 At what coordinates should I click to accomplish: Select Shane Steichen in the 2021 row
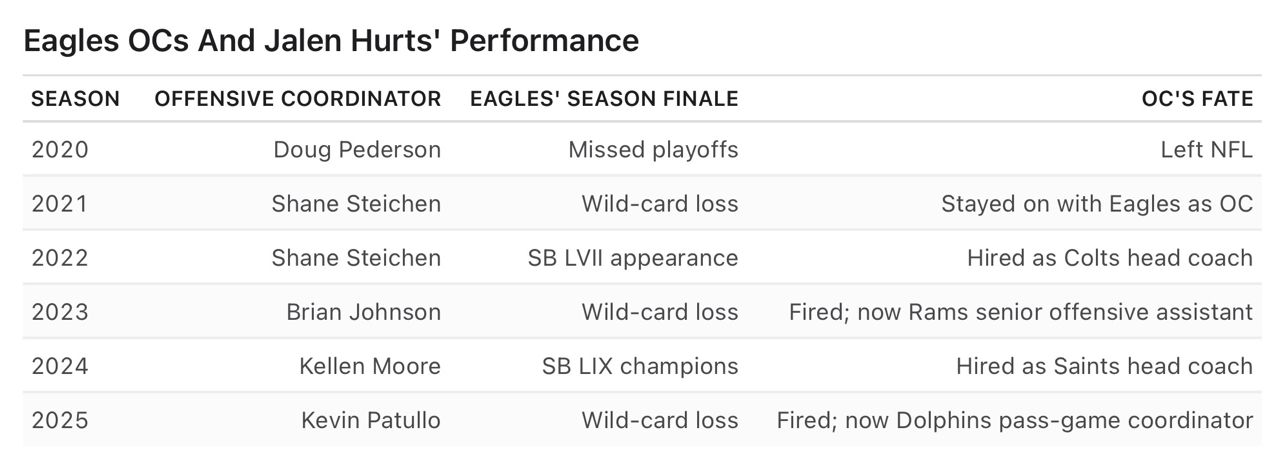(355, 204)
